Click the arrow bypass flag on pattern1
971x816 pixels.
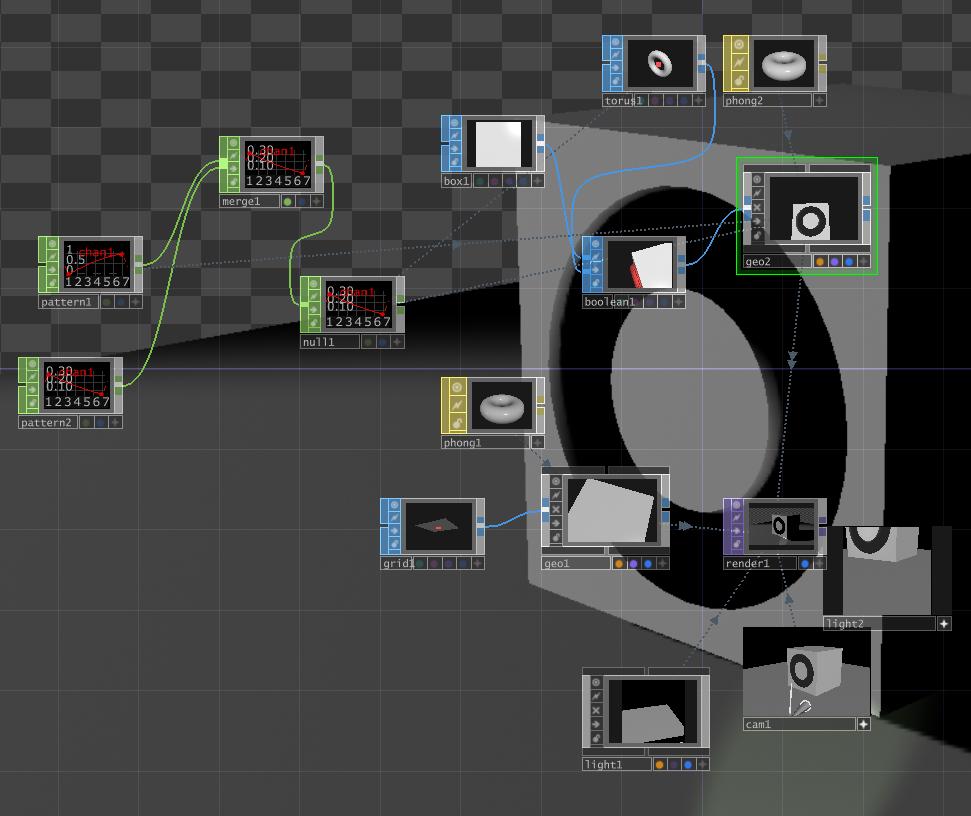[53, 269]
